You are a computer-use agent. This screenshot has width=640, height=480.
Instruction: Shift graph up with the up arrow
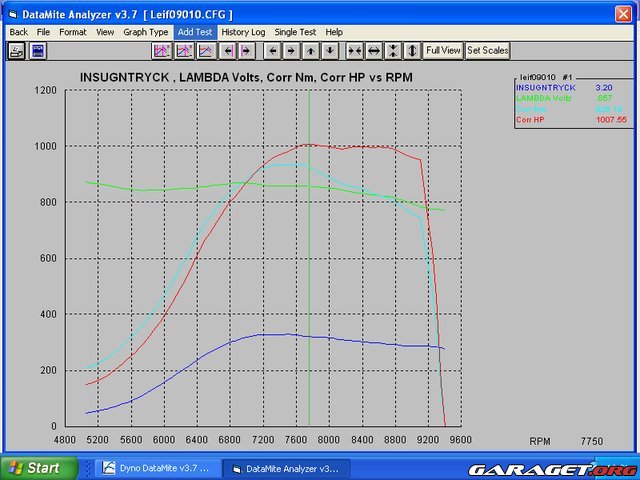[311, 50]
